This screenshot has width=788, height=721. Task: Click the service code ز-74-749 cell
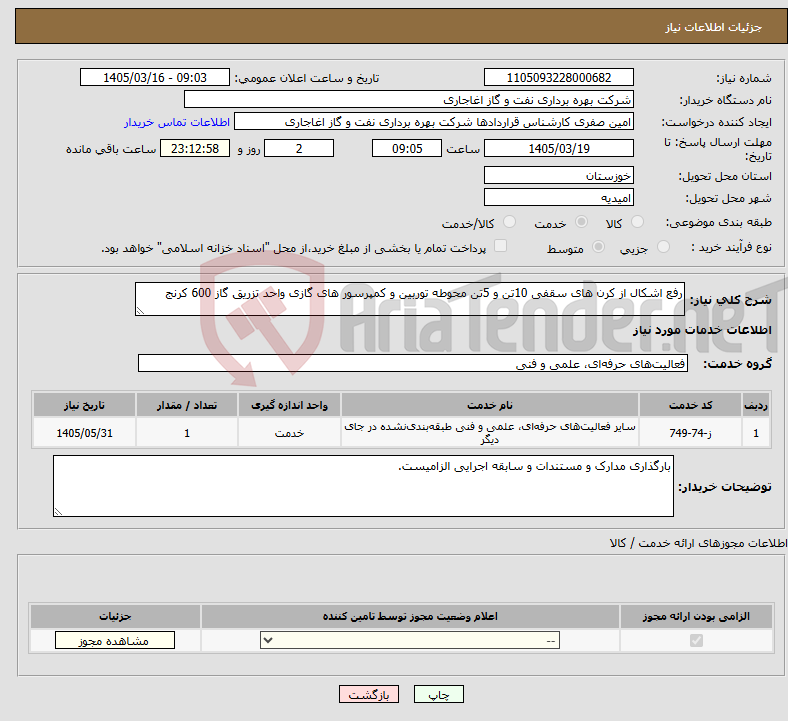(x=691, y=433)
